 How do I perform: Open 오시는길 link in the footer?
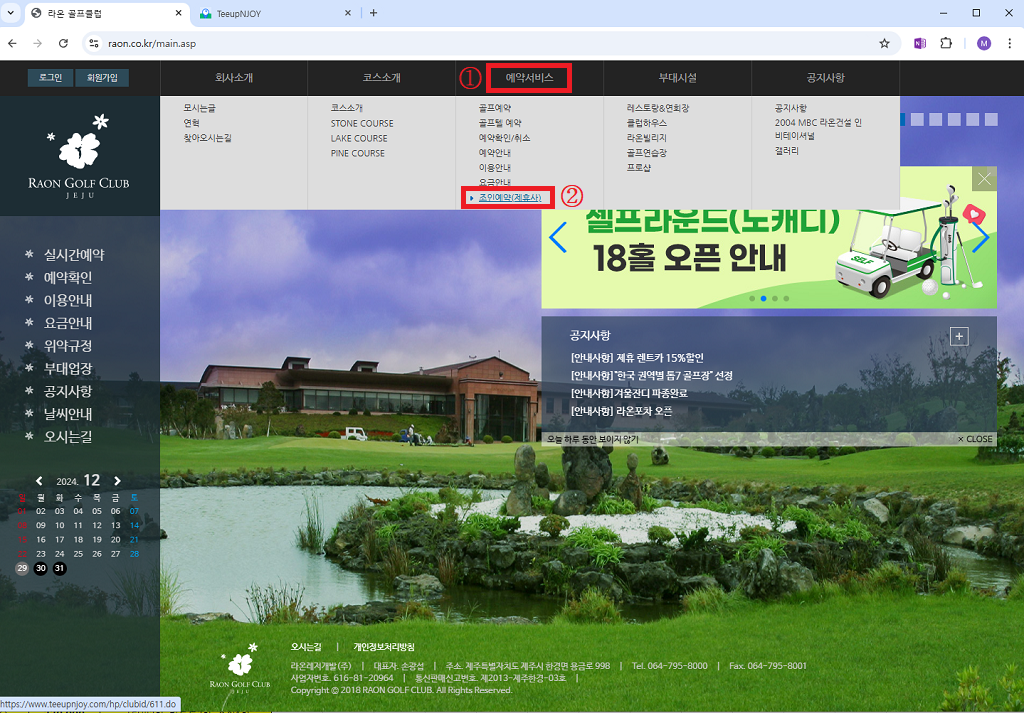pos(306,647)
